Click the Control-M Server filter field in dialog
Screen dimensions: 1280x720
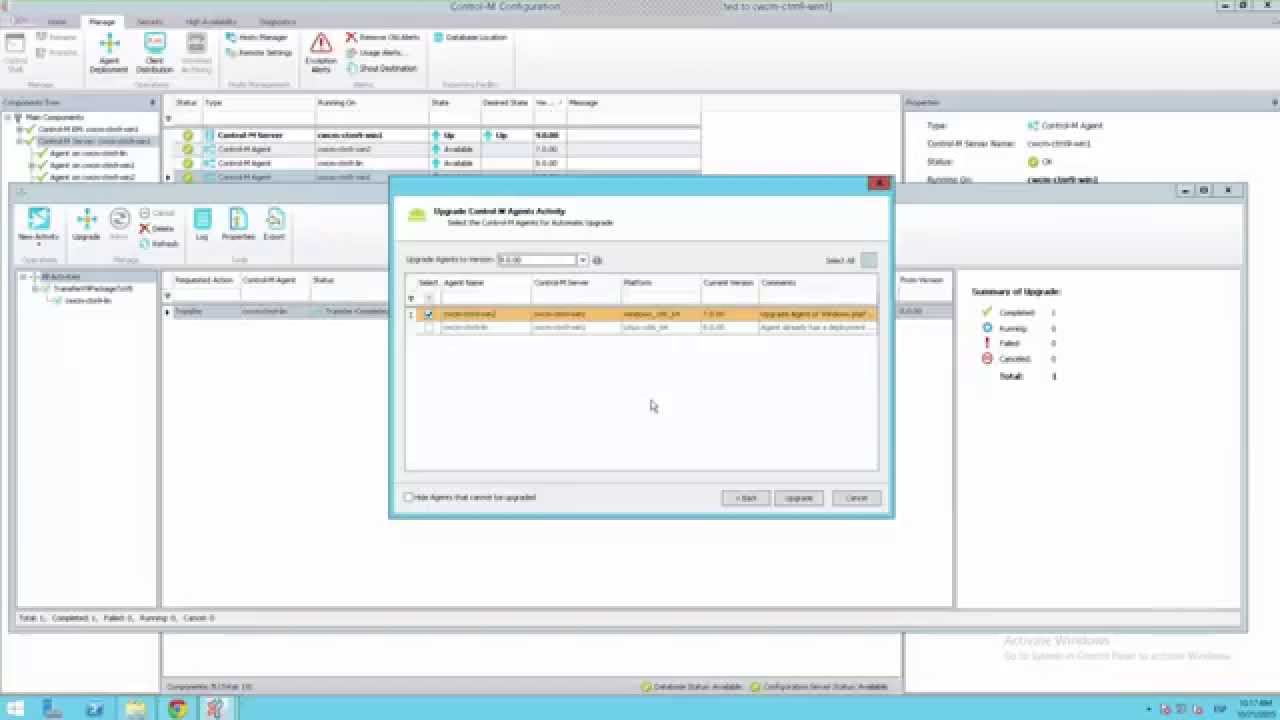(575, 297)
